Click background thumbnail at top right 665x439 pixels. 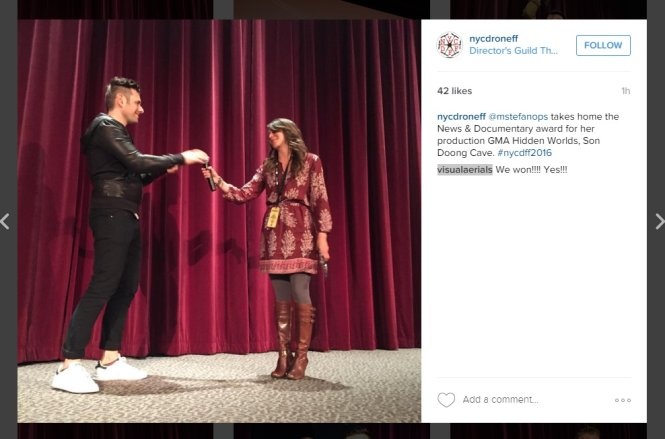point(548,9)
